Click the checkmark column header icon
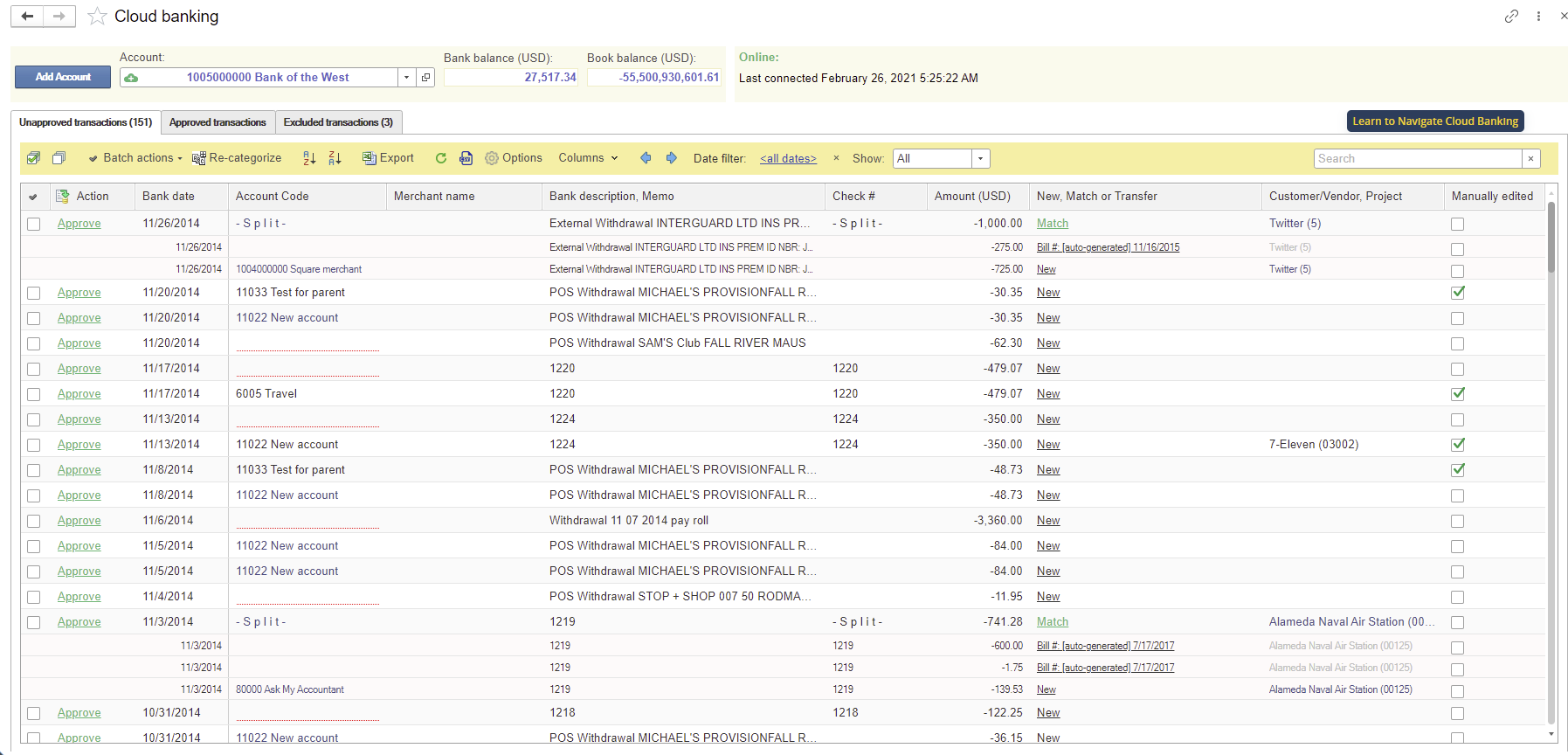1568x755 pixels. [33, 197]
